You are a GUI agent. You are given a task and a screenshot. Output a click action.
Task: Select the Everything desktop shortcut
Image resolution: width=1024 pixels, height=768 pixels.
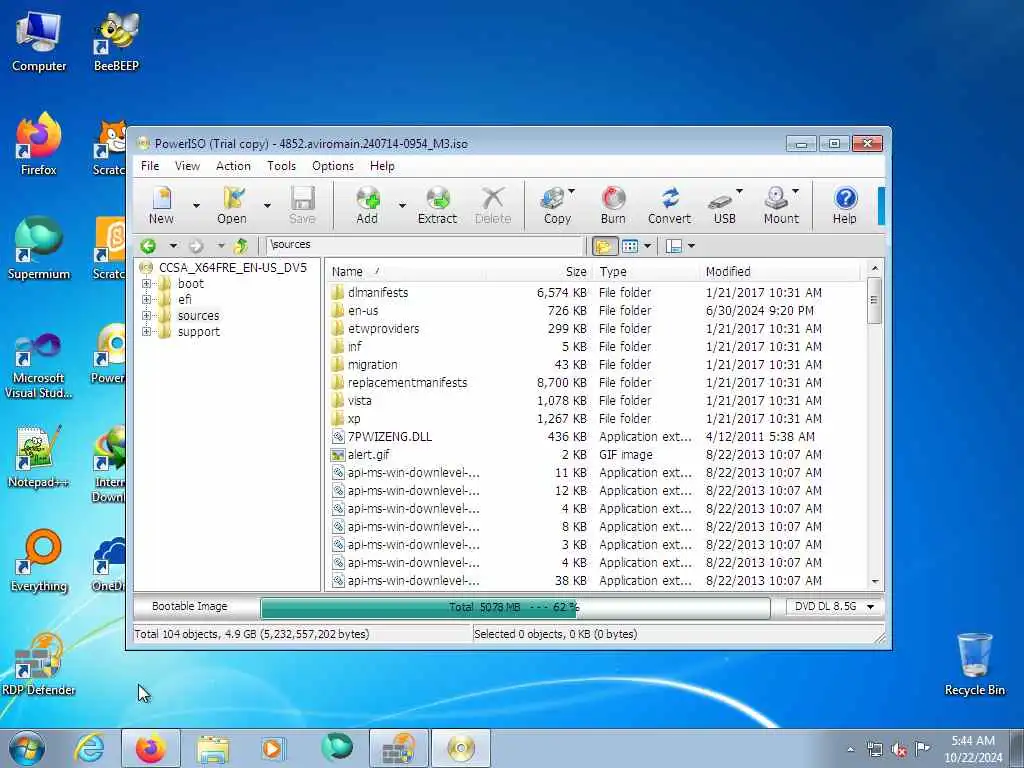click(39, 562)
